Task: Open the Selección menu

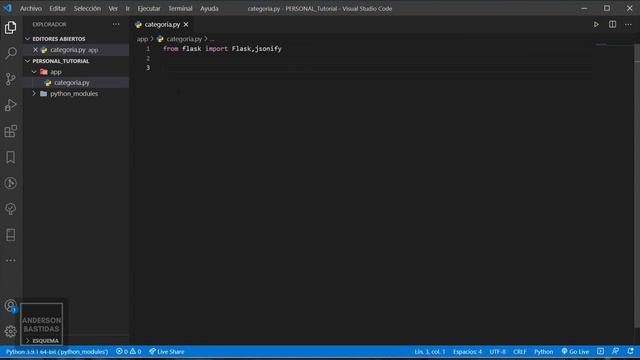Action: (x=87, y=8)
